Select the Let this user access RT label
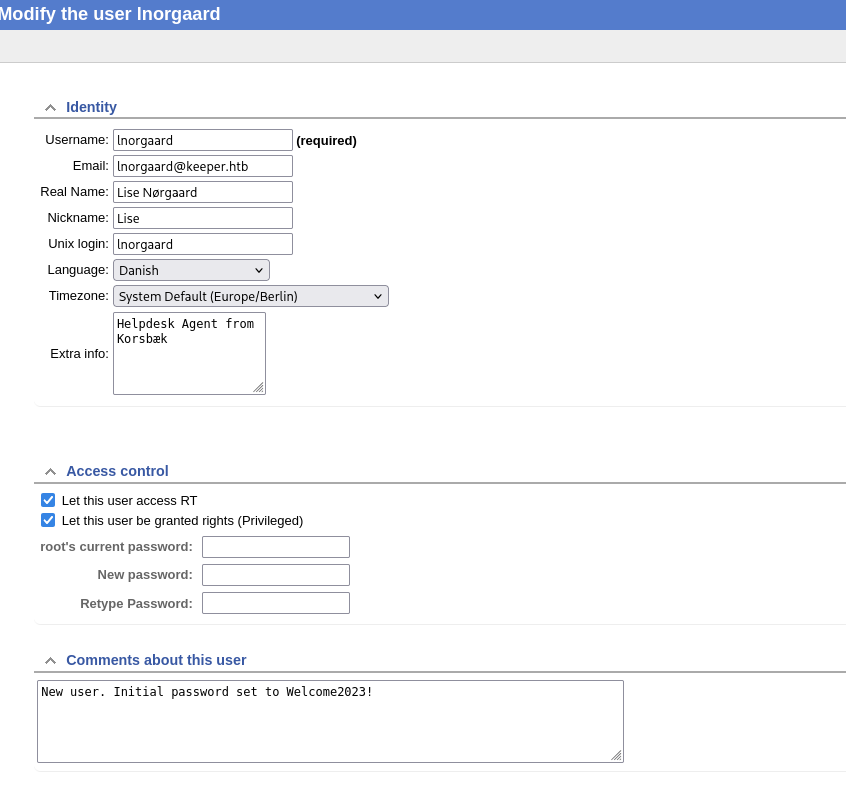This screenshot has width=846, height=806. [129, 501]
